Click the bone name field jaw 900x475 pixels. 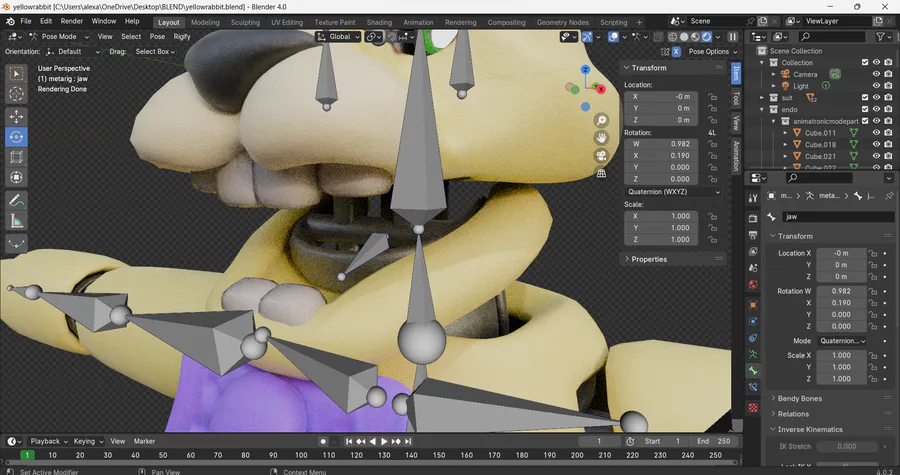[838, 217]
